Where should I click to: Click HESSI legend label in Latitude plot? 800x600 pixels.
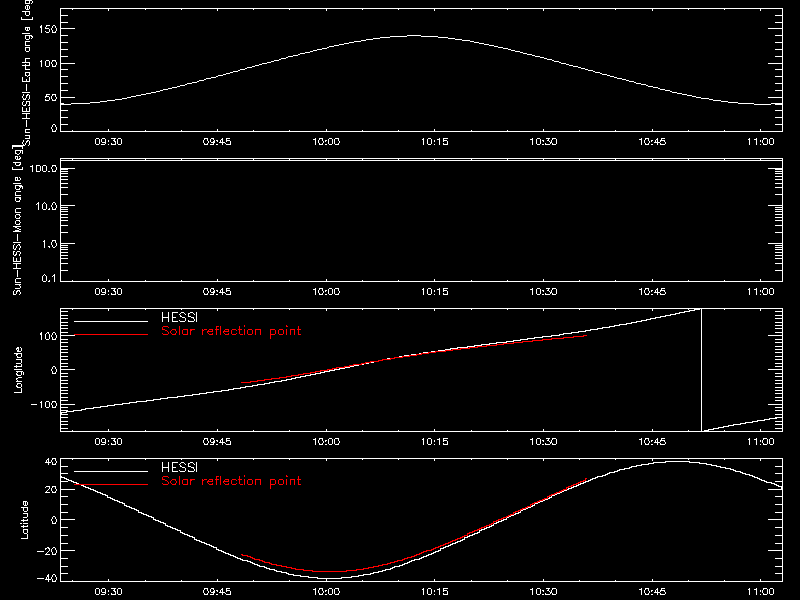pyautogui.click(x=179, y=467)
